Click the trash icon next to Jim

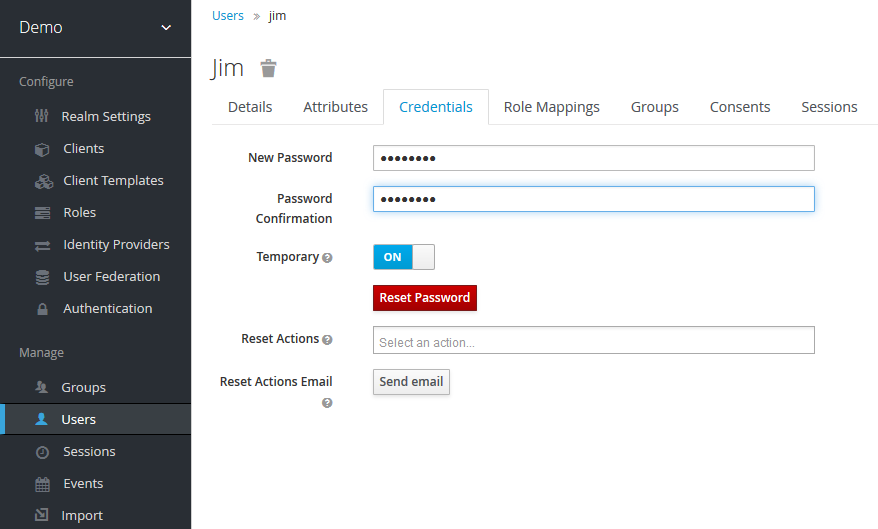[268, 68]
